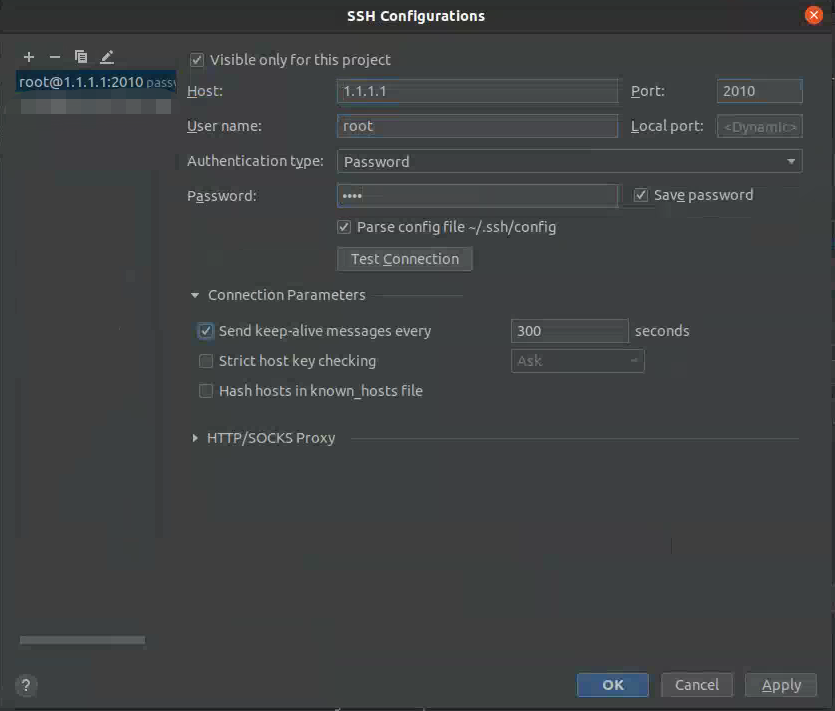835x711 pixels.
Task: Collapse the Connection Parameters section
Action: (x=195, y=295)
